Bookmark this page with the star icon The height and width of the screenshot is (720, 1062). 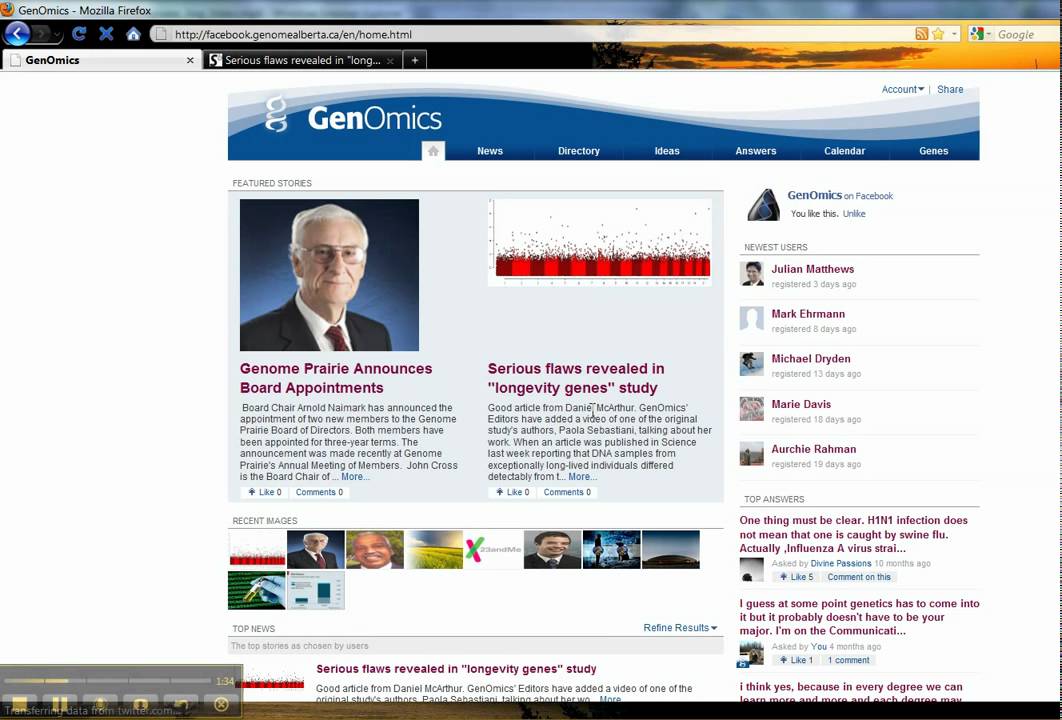(x=938, y=34)
